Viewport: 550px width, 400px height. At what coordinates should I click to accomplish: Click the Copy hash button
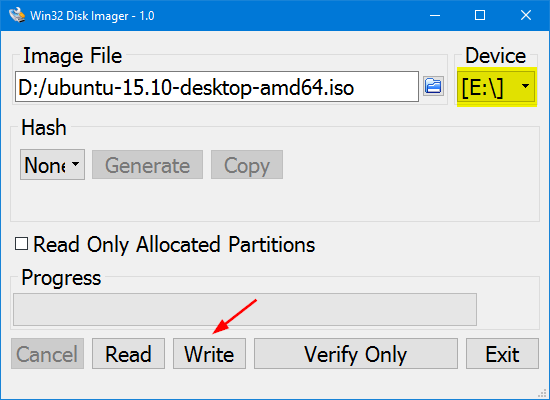click(x=247, y=165)
